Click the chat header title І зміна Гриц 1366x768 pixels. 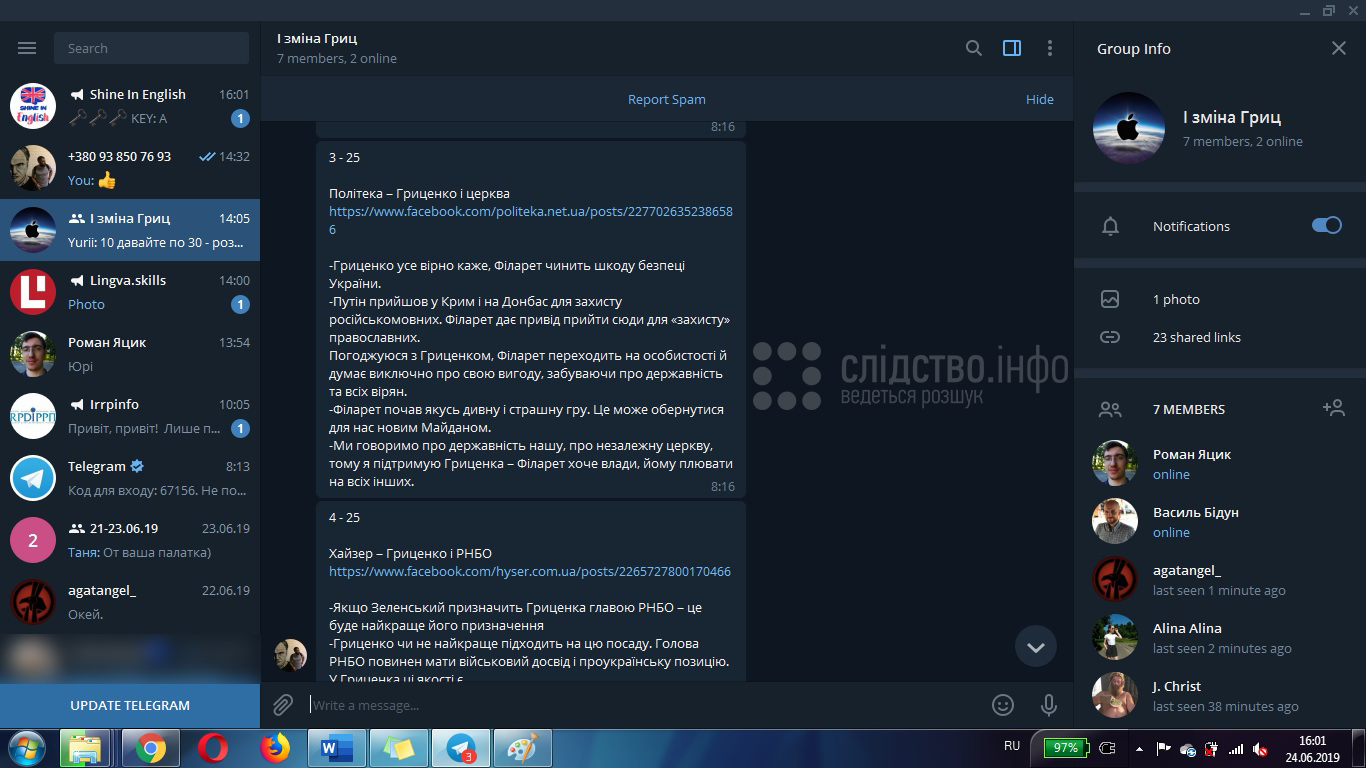[317, 38]
